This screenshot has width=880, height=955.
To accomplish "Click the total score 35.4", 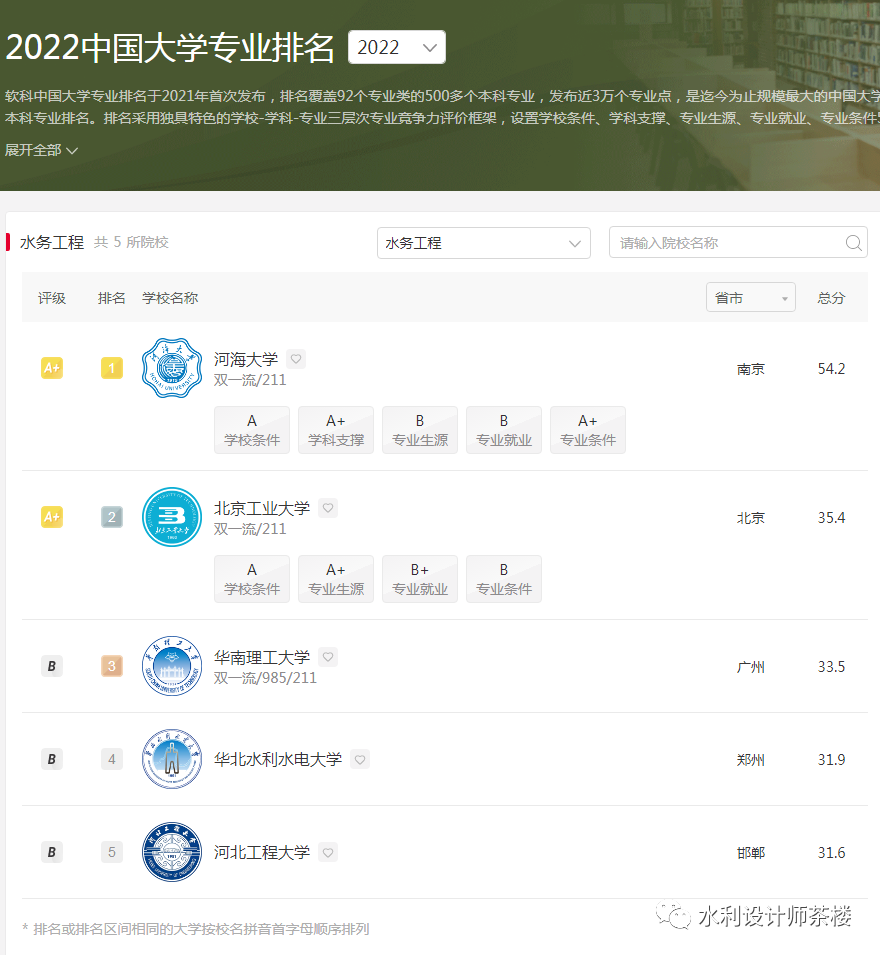I will pos(831,518).
